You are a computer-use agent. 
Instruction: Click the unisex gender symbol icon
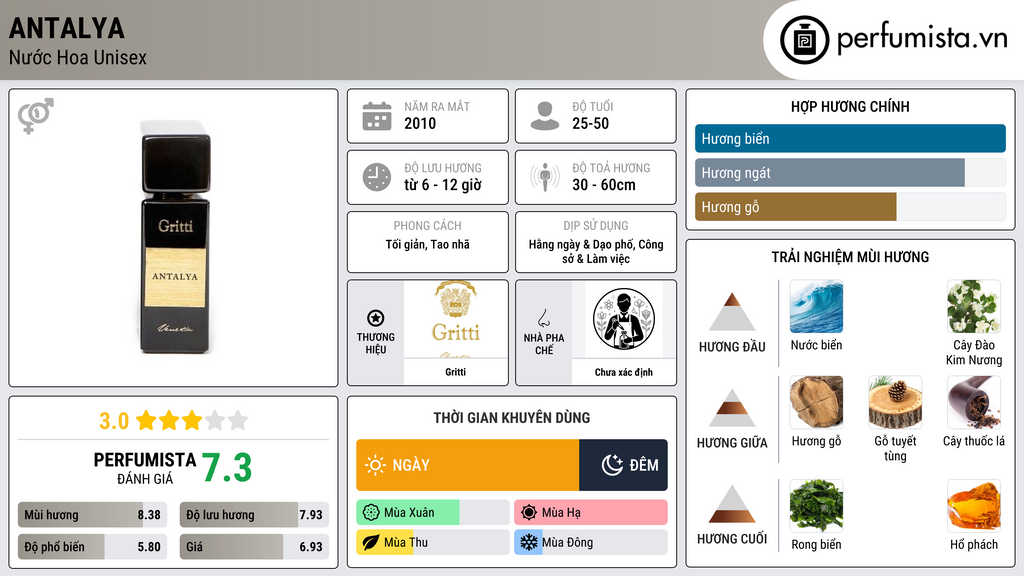pyautogui.click(x=36, y=116)
